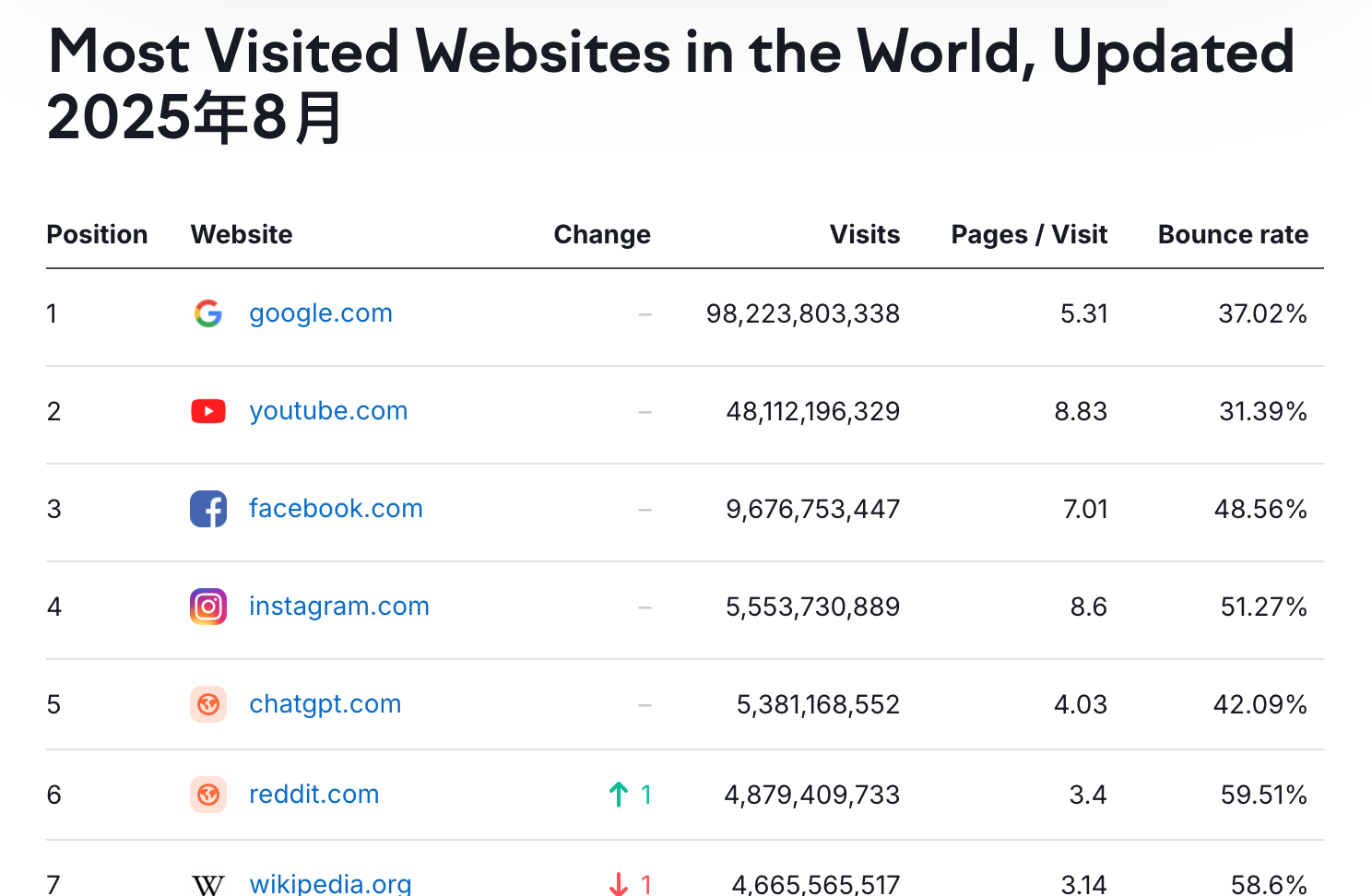
Task: Open the reddit.com link
Action: 313,795
